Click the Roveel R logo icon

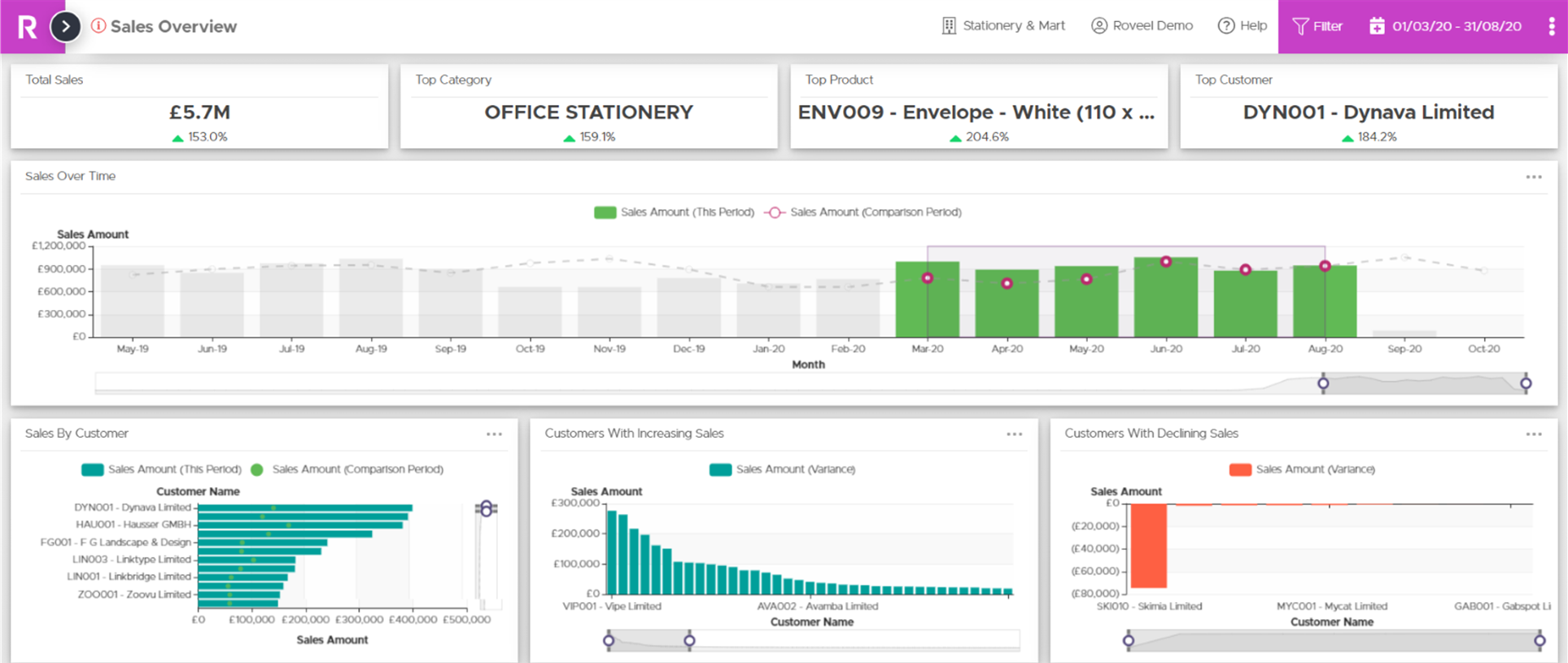[27, 27]
